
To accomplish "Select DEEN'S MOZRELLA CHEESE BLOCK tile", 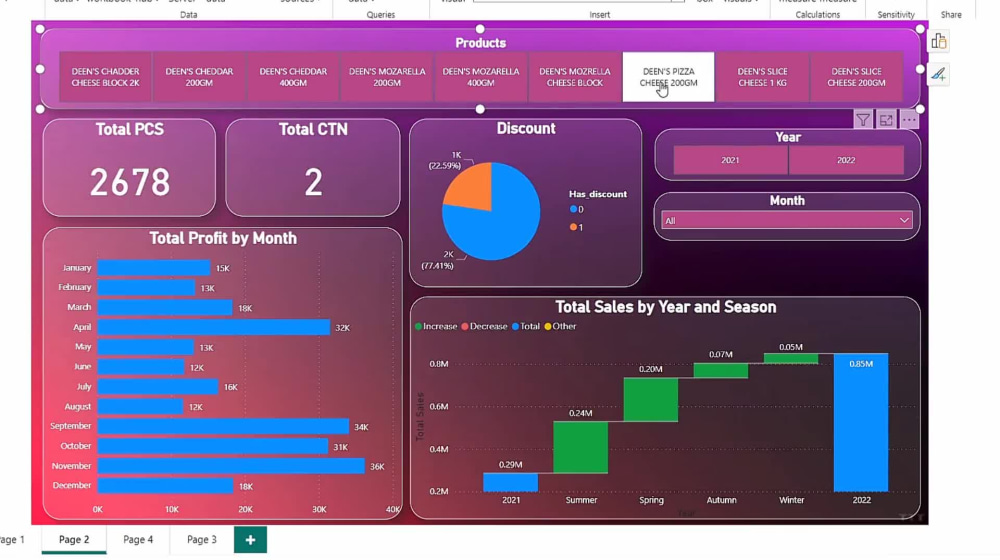I will click(x=575, y=77).
